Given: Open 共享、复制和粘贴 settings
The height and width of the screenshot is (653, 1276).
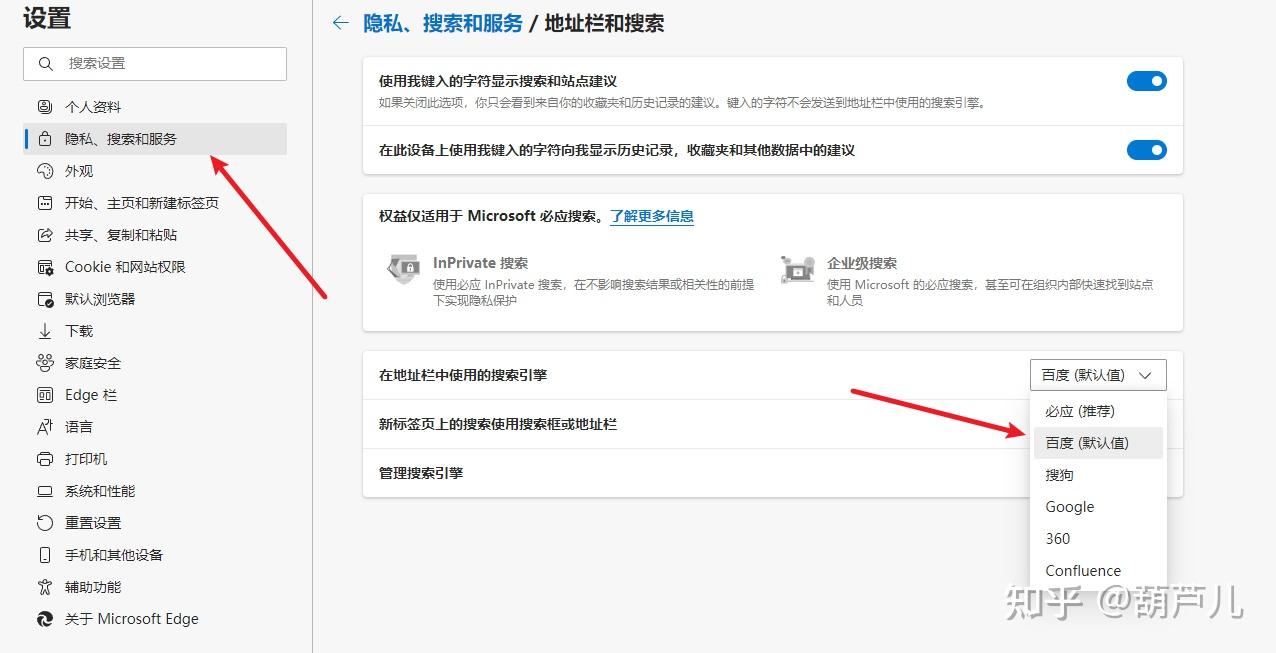Looking at the screenshot, I should [155, 235].
